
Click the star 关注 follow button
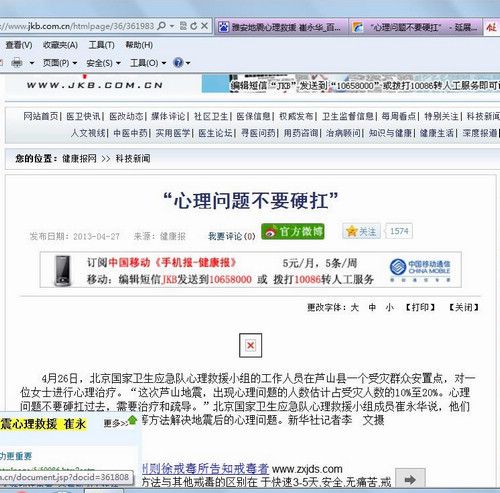pyautogui.click(x=361, y=231)
